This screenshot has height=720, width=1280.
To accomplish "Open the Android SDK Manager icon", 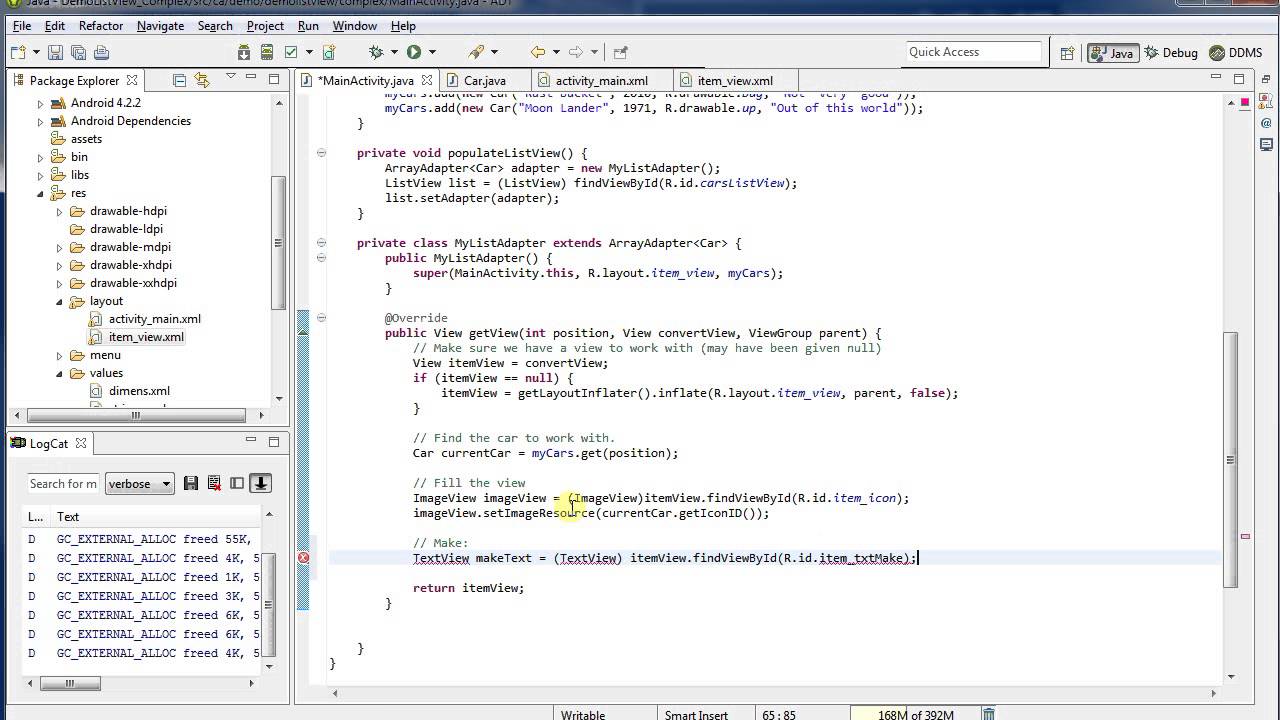I will (244, 52).
